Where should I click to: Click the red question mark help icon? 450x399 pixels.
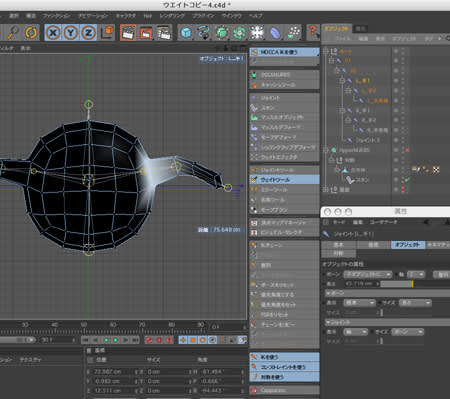[313, 32]
